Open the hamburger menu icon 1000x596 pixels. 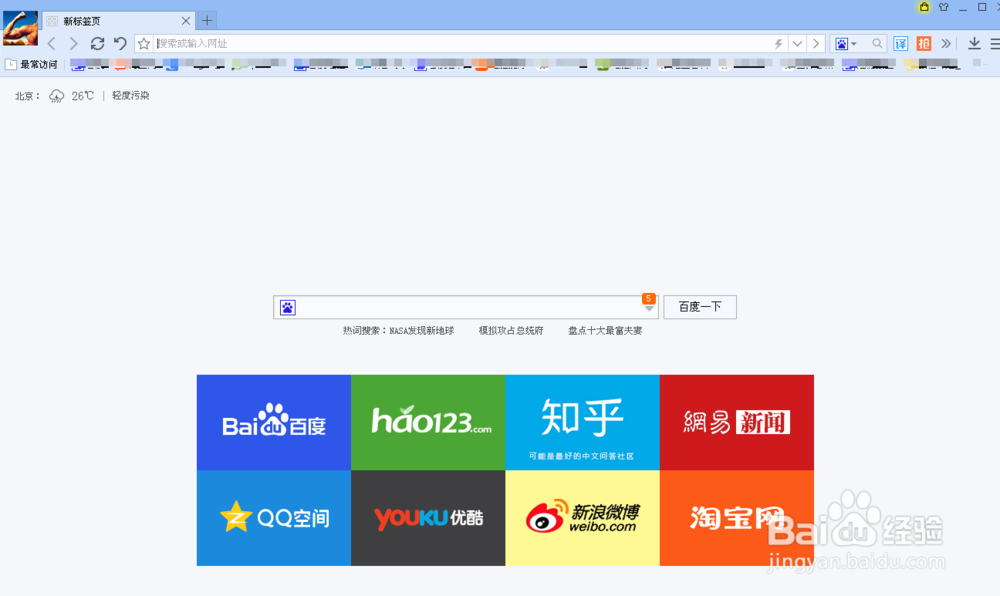point(996,44)
